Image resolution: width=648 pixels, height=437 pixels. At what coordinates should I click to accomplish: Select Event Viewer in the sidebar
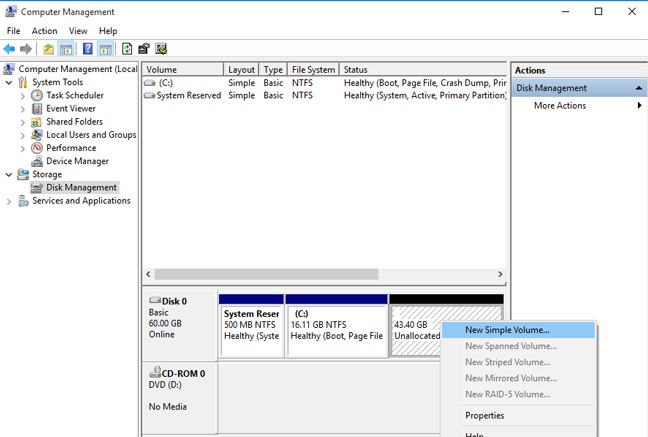pos(70,108)
